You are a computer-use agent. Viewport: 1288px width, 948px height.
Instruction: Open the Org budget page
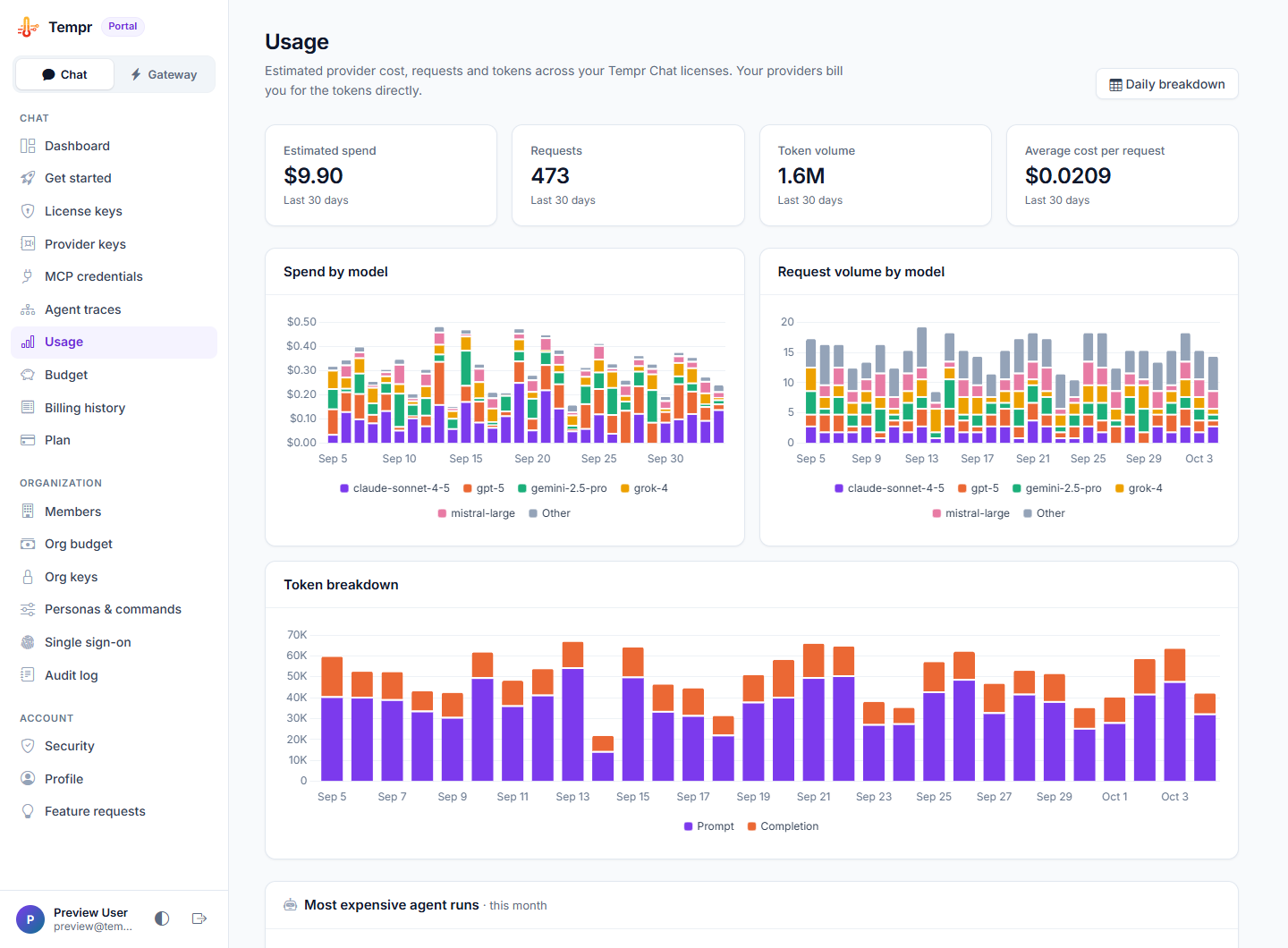pyautogui.click(x=114, y=544)
